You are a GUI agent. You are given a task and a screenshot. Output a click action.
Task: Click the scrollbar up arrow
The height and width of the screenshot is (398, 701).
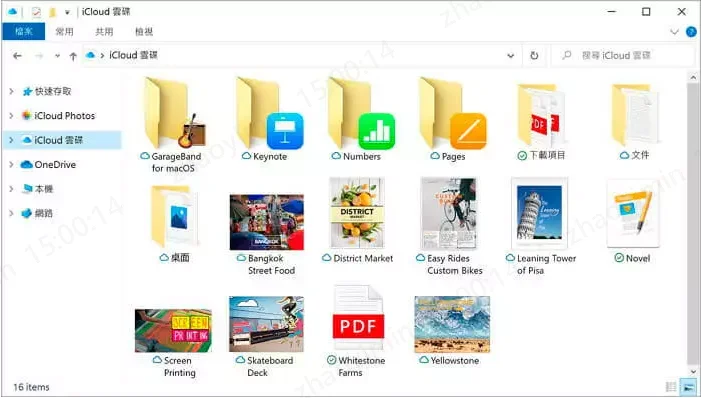(x=693, y=77)
